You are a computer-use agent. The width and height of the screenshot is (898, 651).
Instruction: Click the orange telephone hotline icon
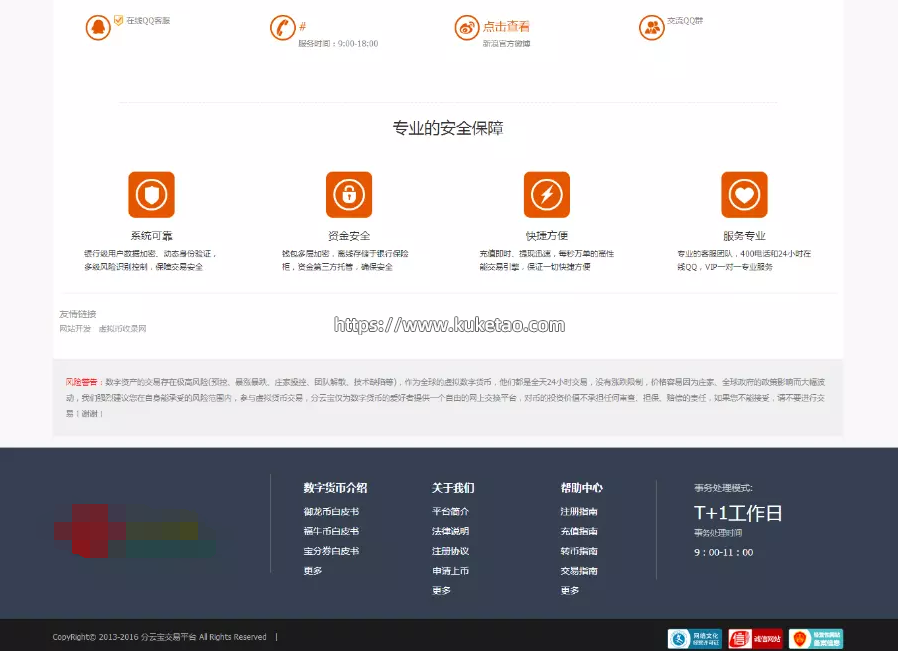point(282,27)
